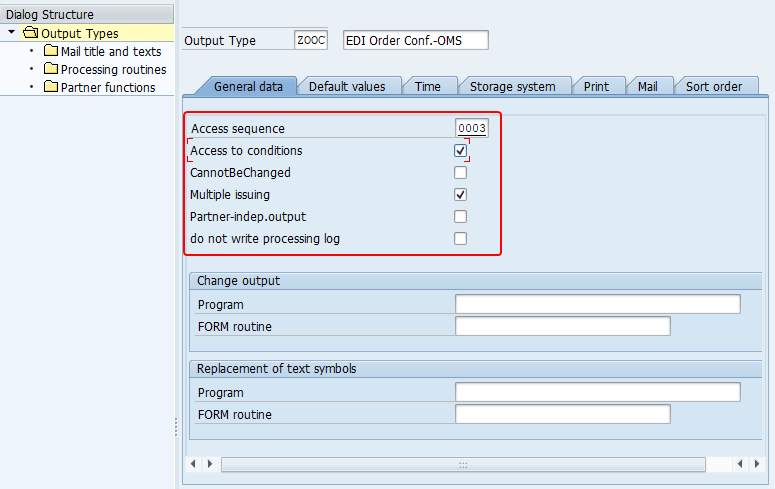Open the Sort order tab

click(x=714, y=87)
